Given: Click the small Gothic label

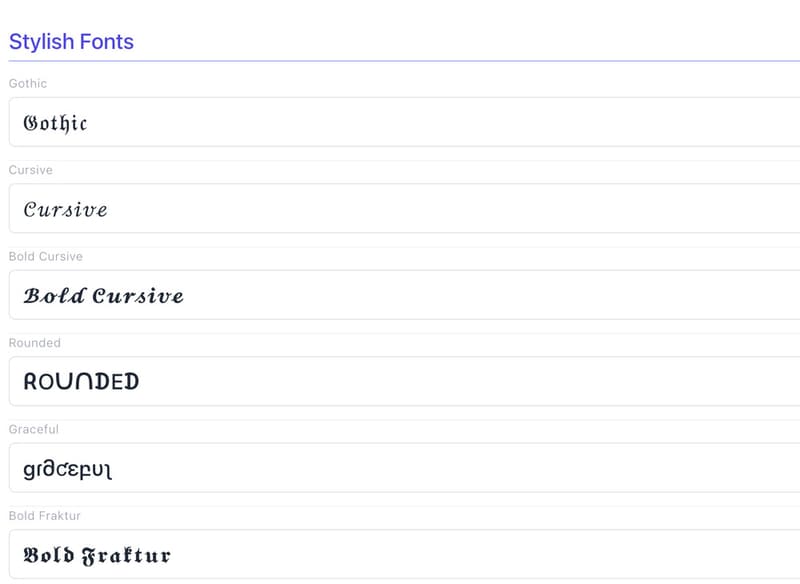Looking at the screenshot, I should coord(28,84).
